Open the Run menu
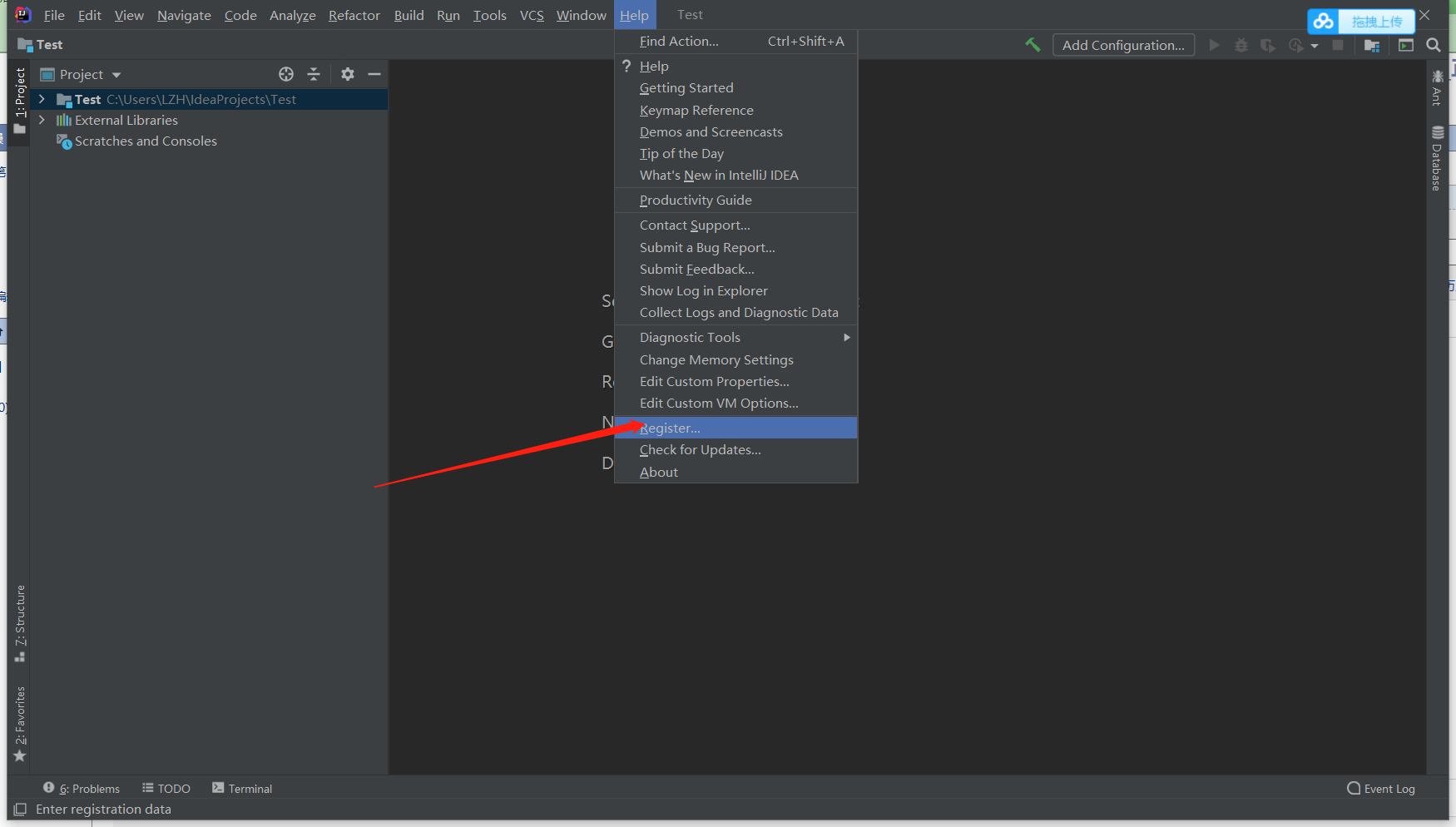Screen dimensions: 1456x827 pos(448,15)
